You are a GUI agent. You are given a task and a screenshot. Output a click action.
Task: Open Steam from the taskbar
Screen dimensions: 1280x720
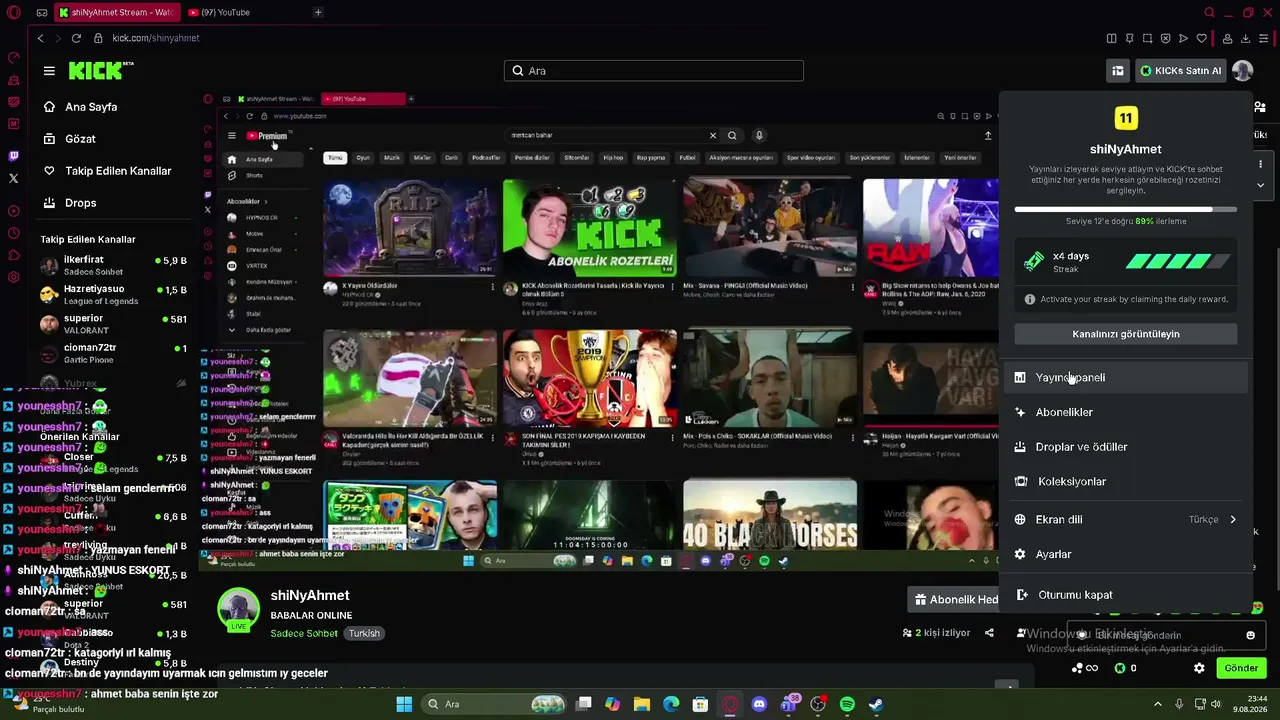876,704
